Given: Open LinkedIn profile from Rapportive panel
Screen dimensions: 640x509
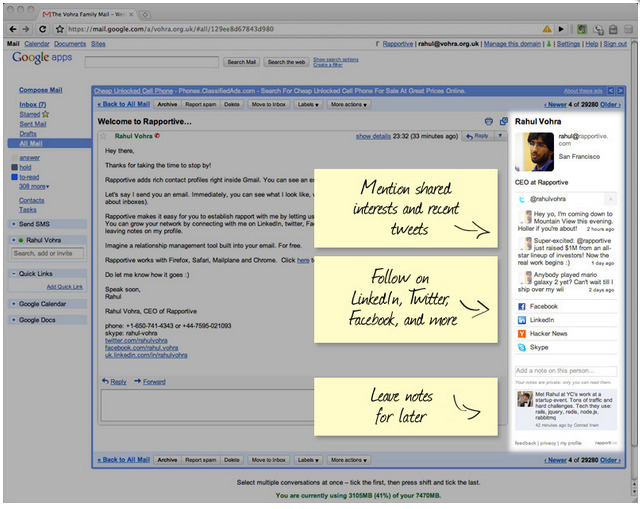Looking at the screenshot, I should pyautogui.click(x=522, y=319).
